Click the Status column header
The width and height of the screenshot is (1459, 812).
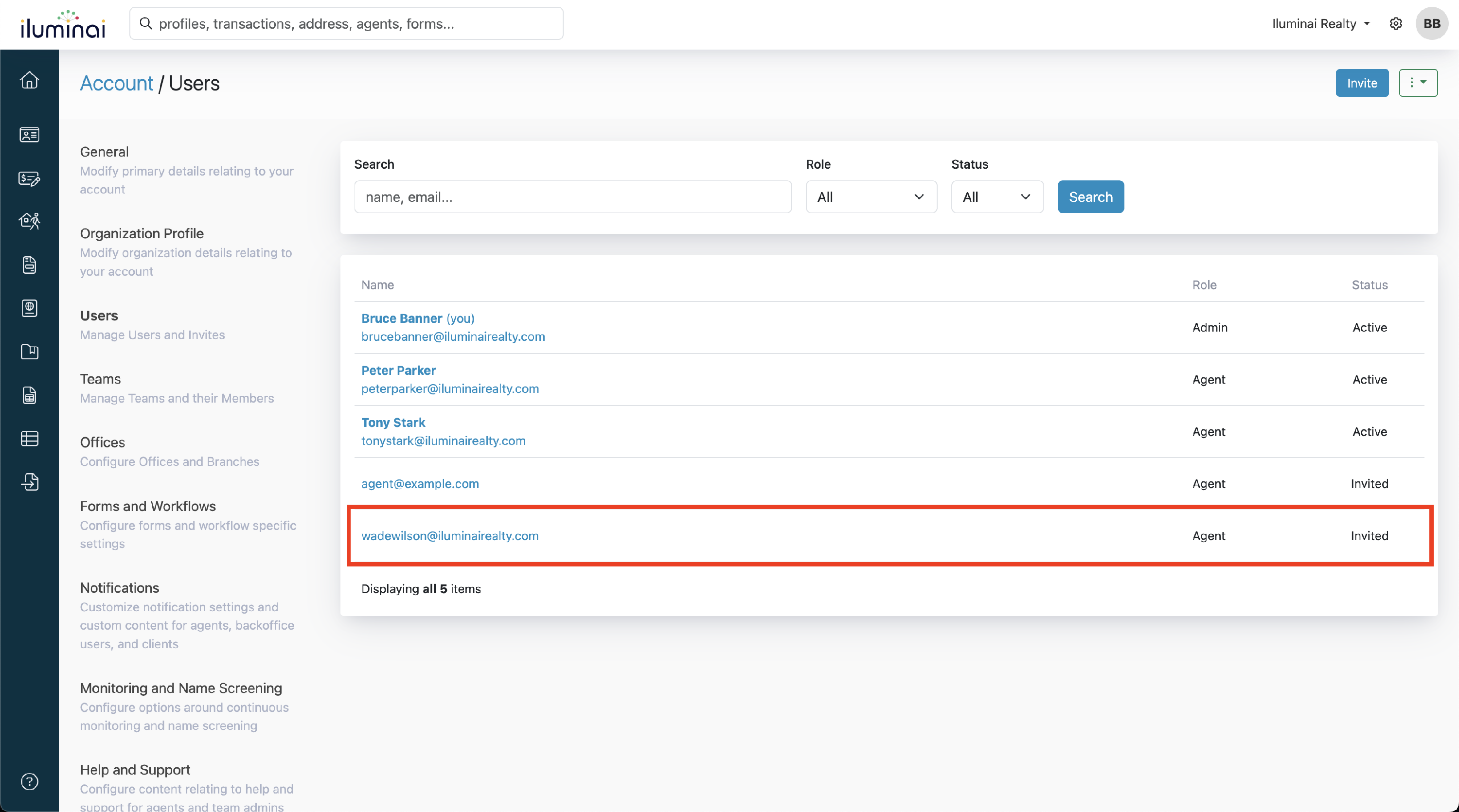click(1370, 285)
